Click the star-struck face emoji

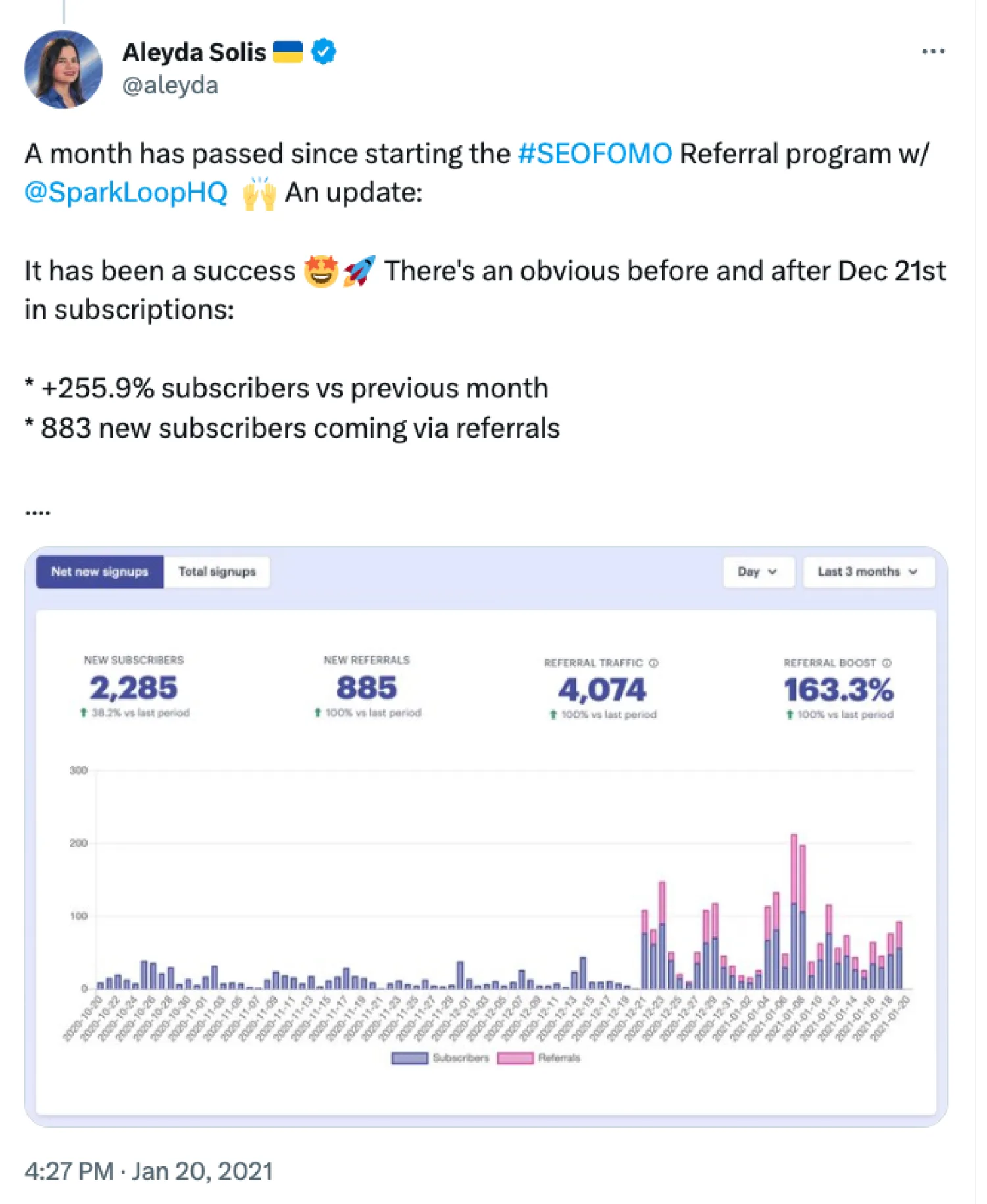tap(320, 270)
